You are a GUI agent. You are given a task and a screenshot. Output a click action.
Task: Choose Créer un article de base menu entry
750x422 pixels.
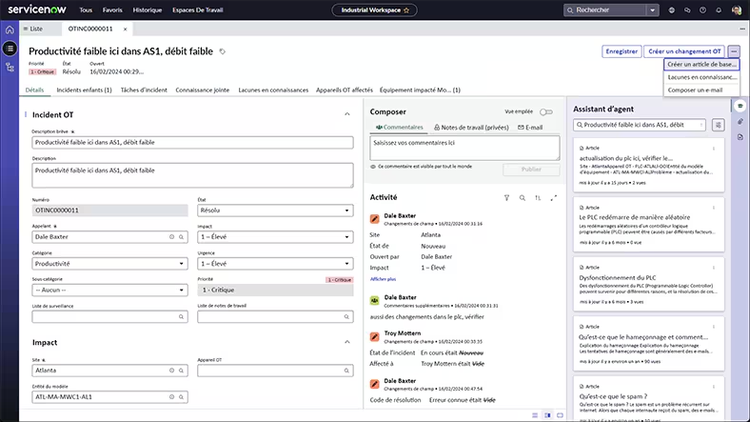coord(702,64)
